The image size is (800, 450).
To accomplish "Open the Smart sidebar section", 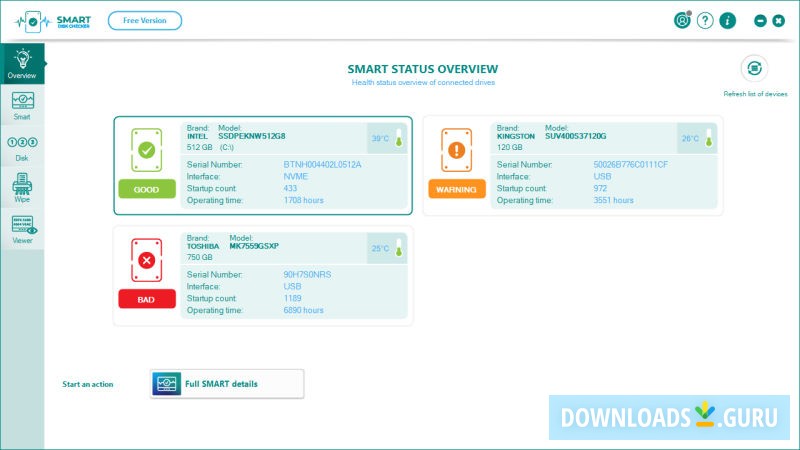I will [22, 106].
